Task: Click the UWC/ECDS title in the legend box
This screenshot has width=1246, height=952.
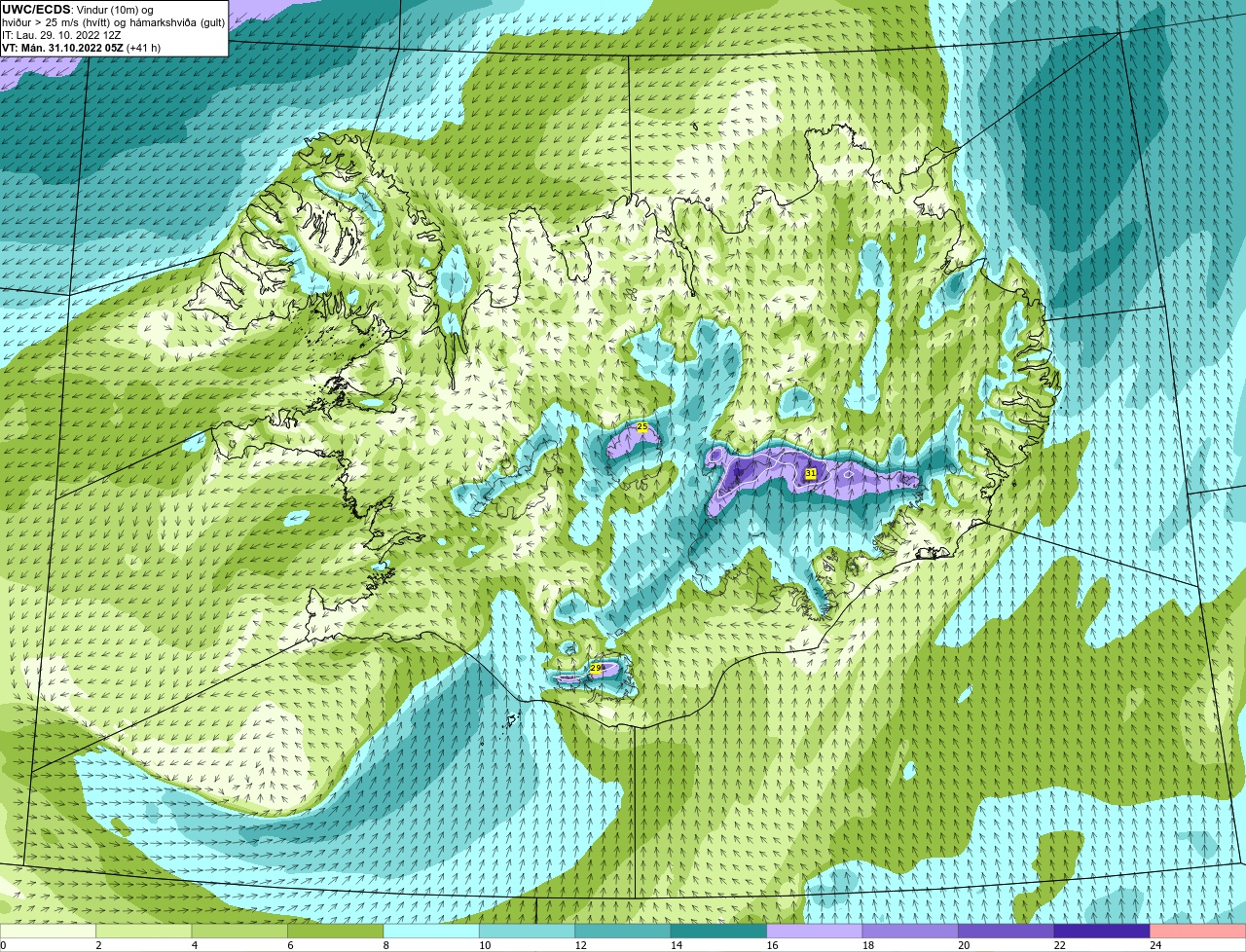Action: (x=36, y=10)
